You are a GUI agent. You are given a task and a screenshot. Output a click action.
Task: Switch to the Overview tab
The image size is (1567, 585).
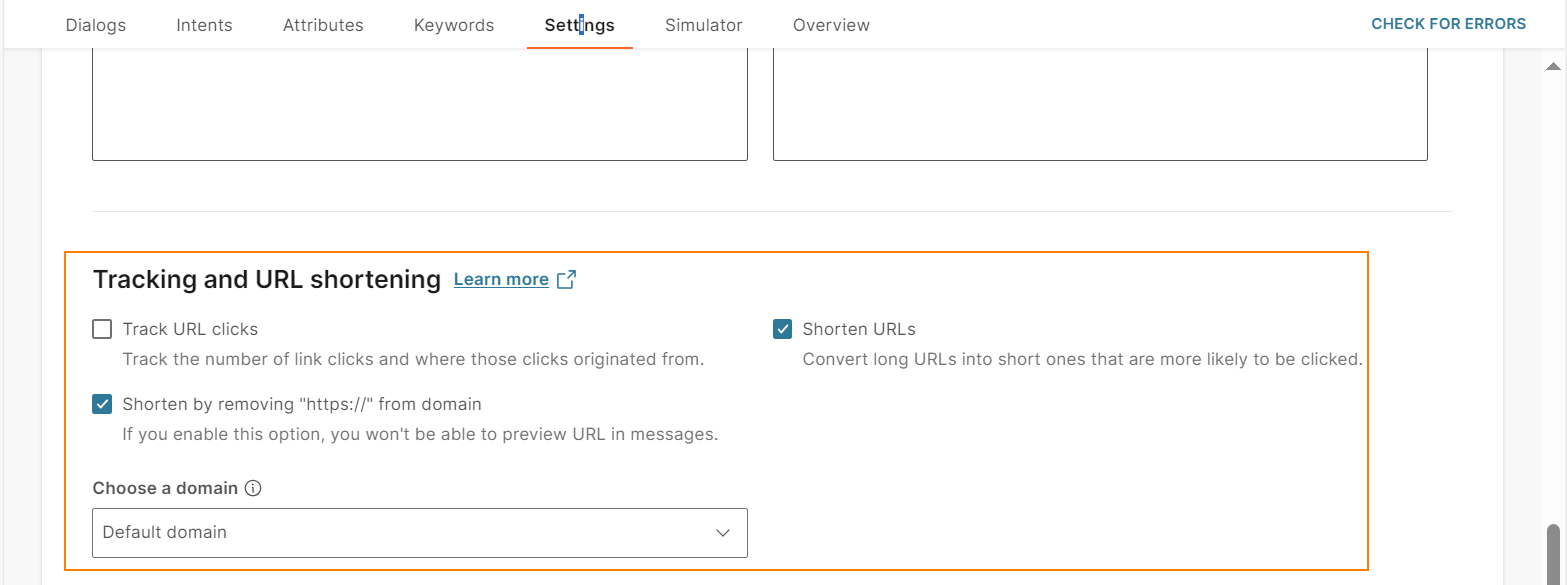click(x=831, y=25)
